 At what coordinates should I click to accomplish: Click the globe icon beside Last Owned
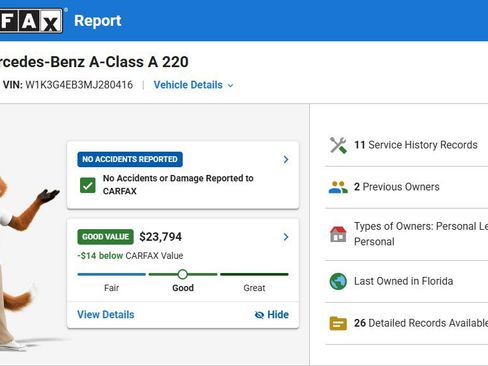(x=338, y=281)
